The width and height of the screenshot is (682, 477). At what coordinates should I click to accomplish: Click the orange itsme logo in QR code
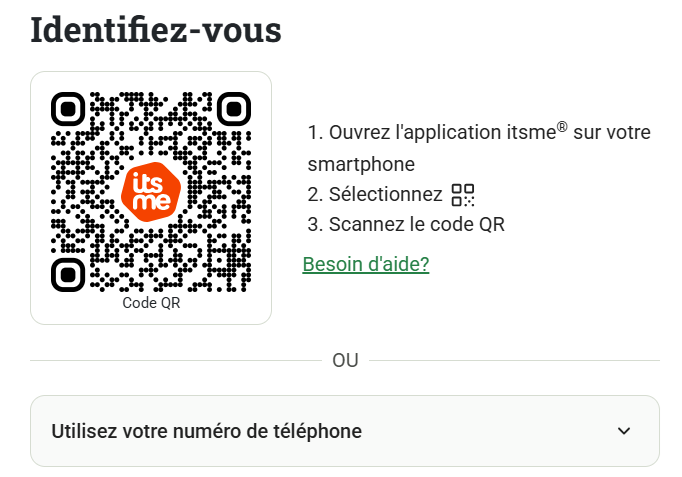[151, 191]
